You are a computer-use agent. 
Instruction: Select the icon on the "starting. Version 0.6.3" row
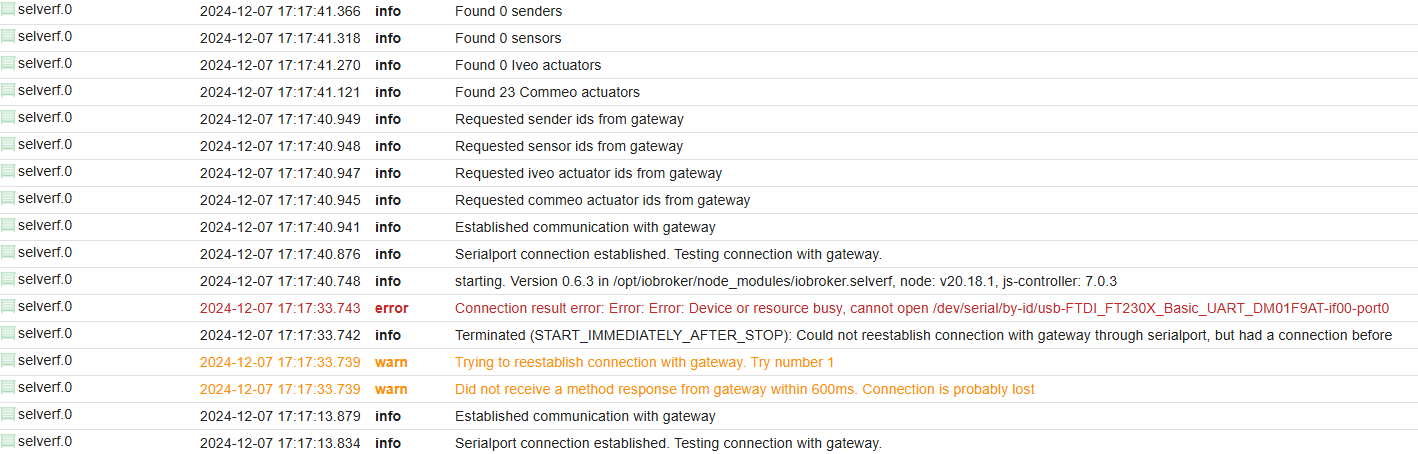pos(8,280)
